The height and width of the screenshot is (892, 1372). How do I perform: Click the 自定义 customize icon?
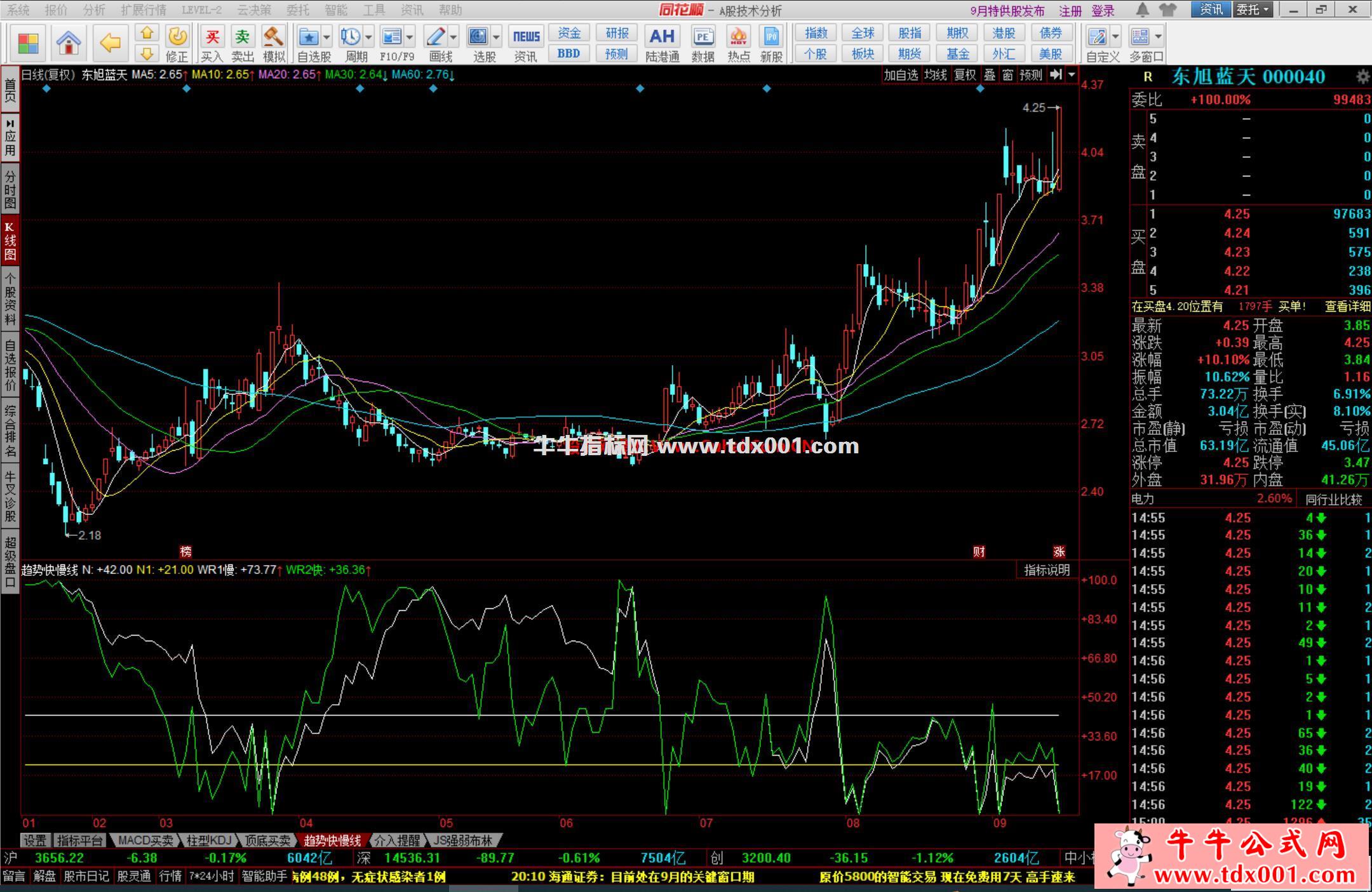(x=1097, y=37)
